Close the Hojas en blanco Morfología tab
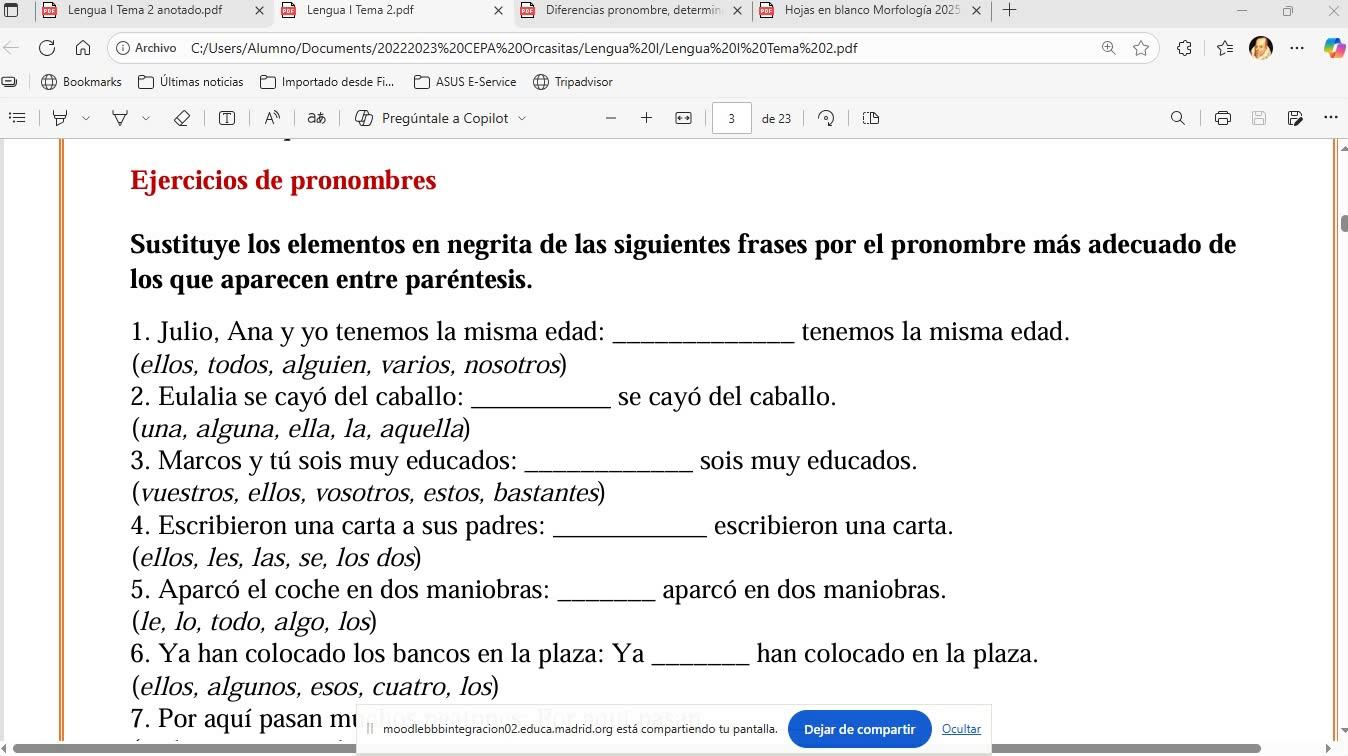This screenshot has width=1348, height=756. pyautogui.click(x=976, y=10)
